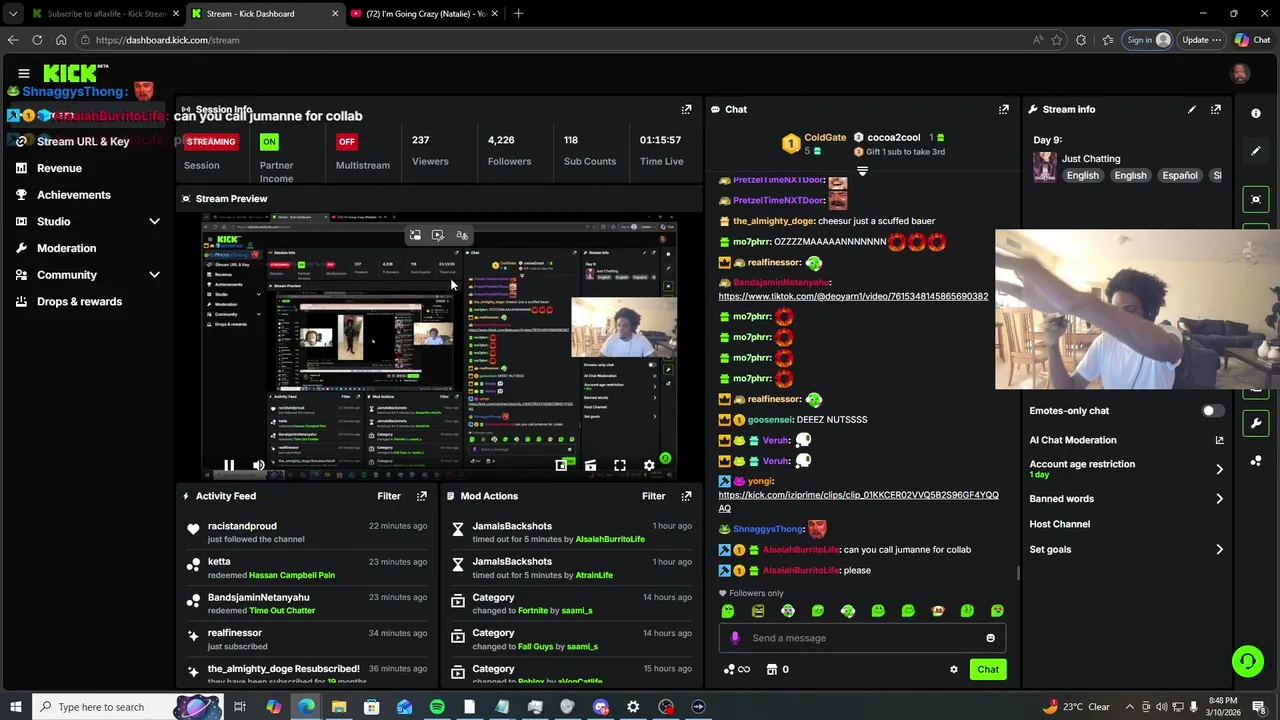Screen dimensions: 1280x720
Task: Pop out the Chat panel
Action: [1003, 109]
